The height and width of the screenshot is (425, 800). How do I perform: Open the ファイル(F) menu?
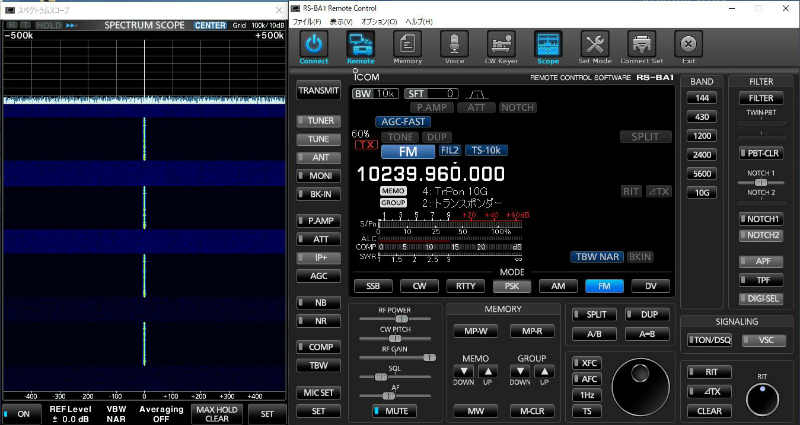pyautogui.click(x=306, y=22)
